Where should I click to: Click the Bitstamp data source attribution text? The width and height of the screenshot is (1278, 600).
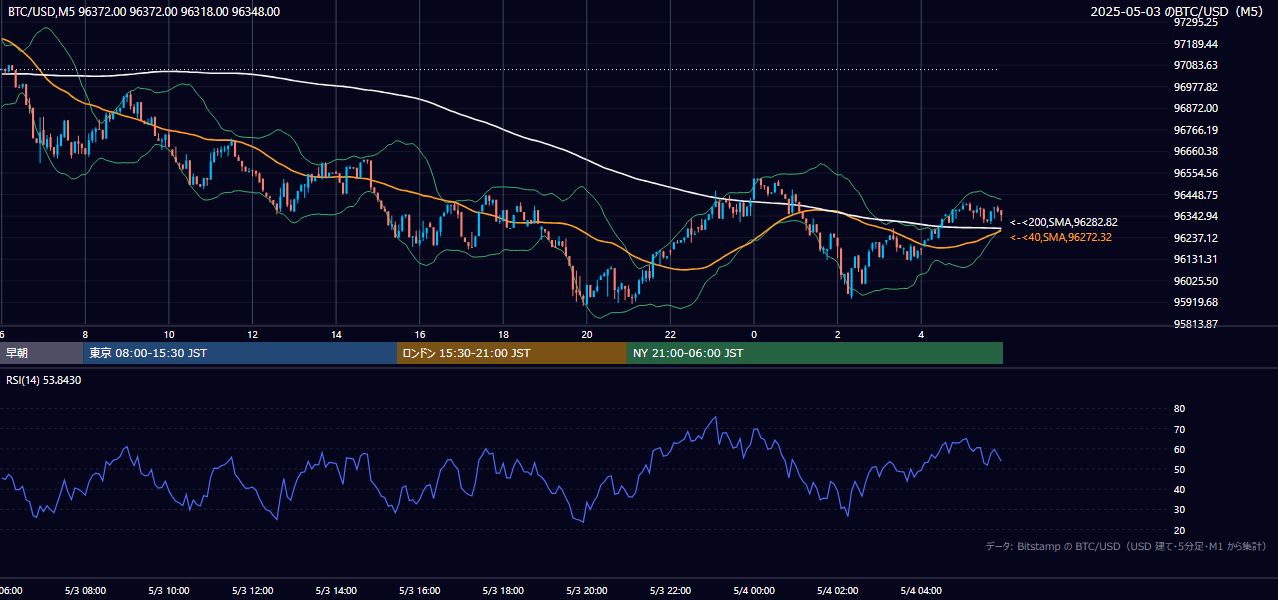click(1126, 546)
